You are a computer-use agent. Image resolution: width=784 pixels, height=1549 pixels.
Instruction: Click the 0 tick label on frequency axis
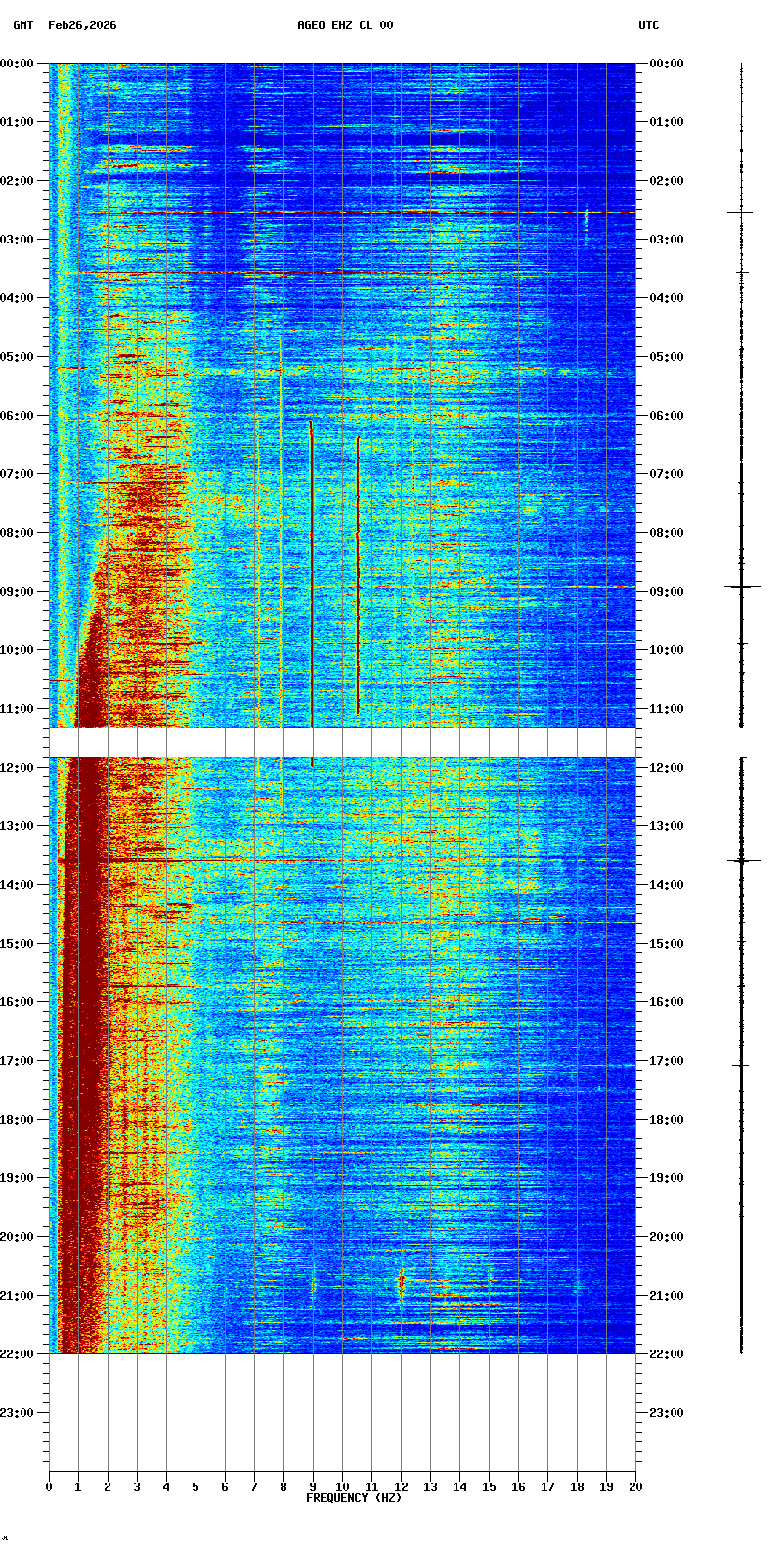[x=49, y=1487]
